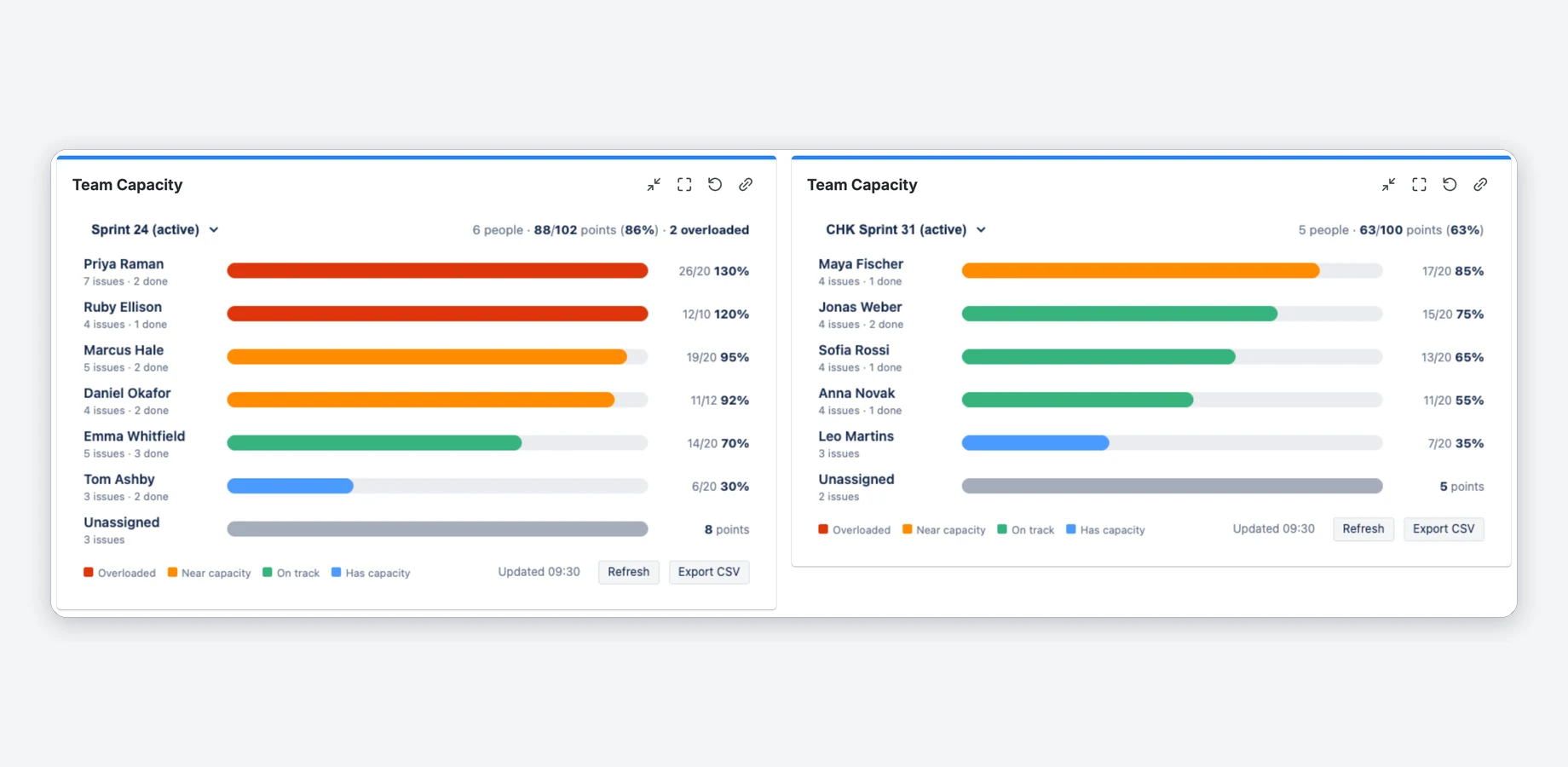Viewport: 1568px width, 767px height.
Task: Click Has capacity swatch in CHK Sprint 31 legend
Action: [1071, 529]
